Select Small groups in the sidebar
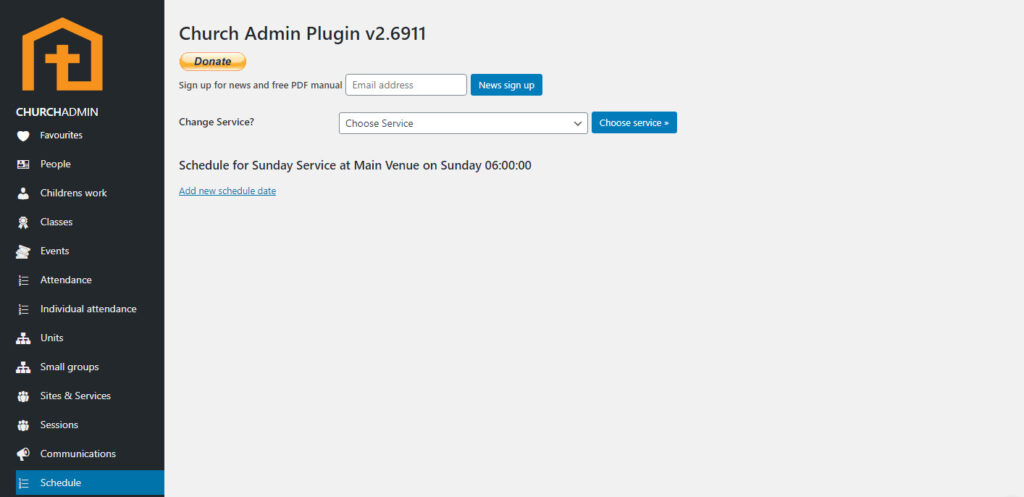This screenshot has width=1024, height=497. [69, 367]
